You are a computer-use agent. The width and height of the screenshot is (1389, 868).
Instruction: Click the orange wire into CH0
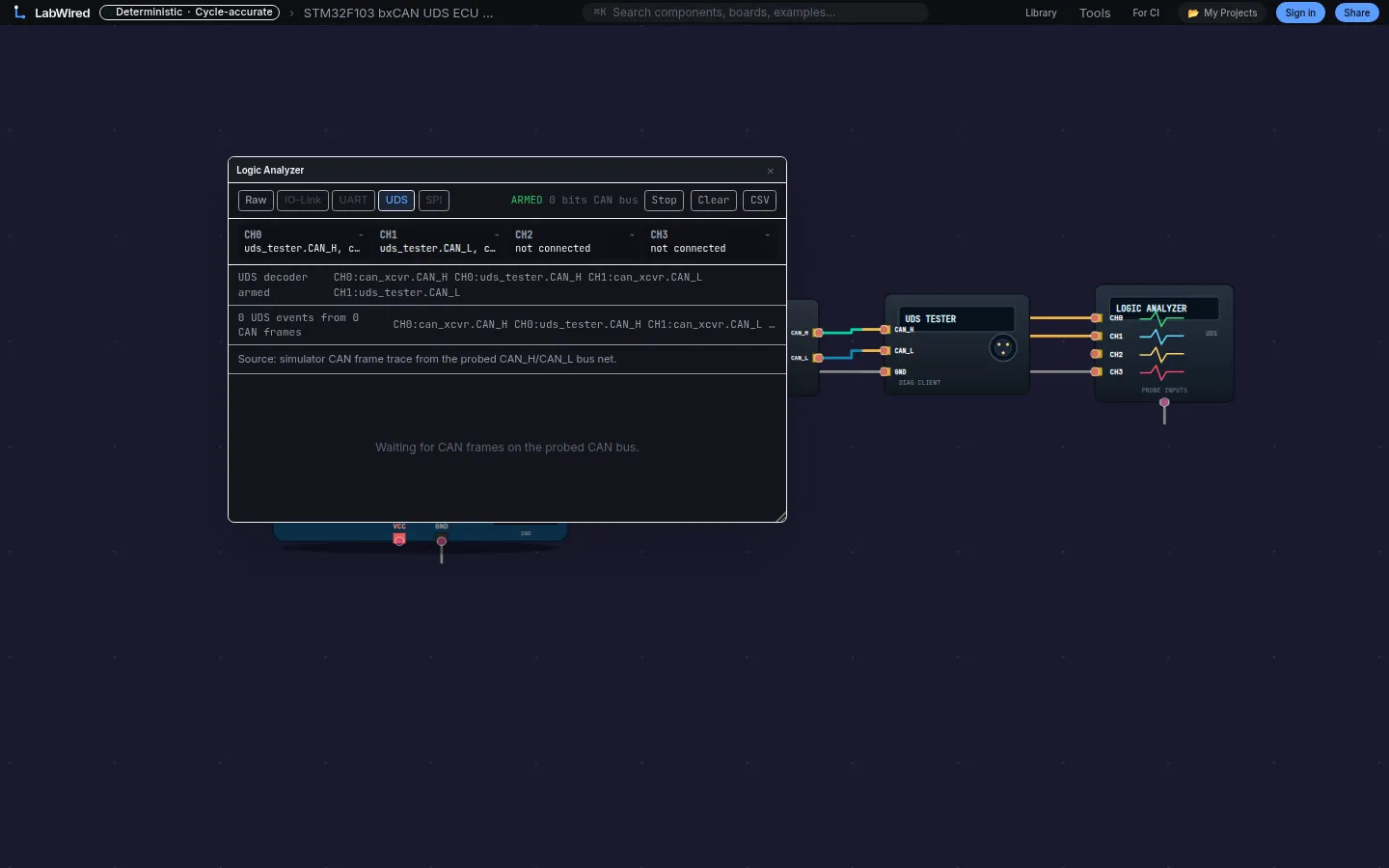click(x=1060, y=317)
